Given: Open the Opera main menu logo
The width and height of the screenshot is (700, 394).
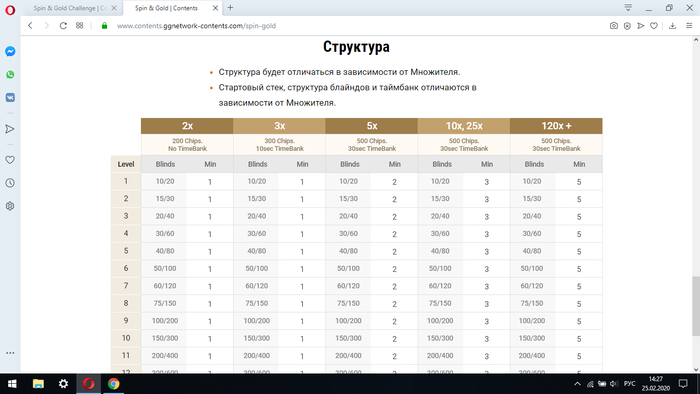Looking at the screenshot, I should (10, 10).
